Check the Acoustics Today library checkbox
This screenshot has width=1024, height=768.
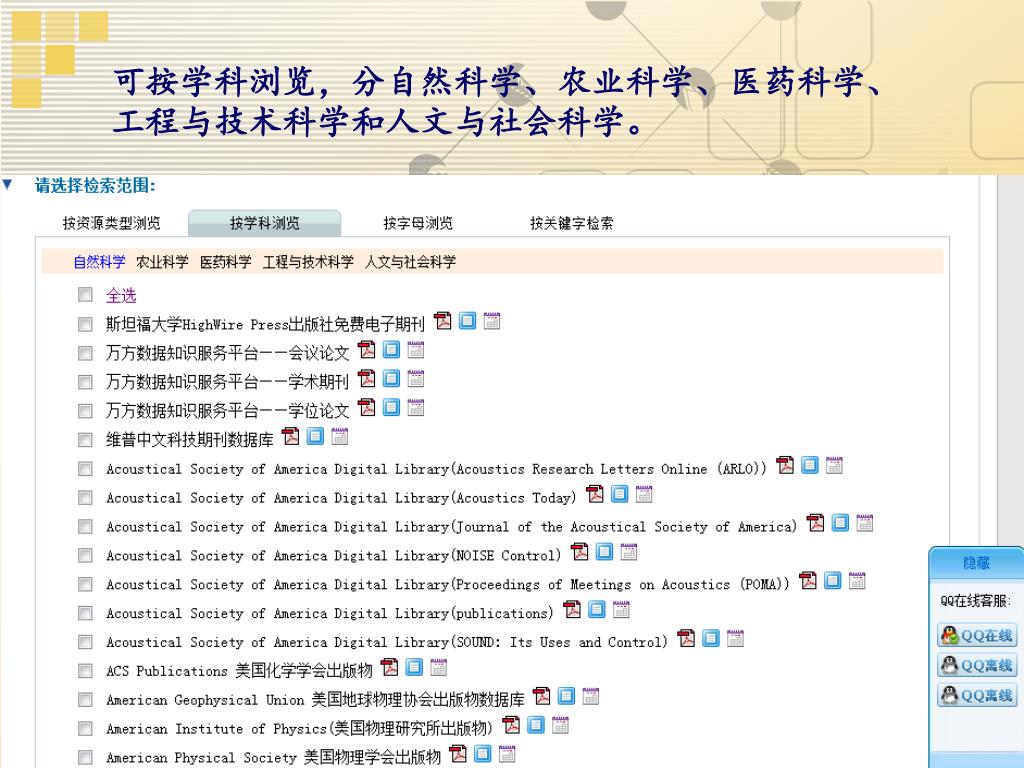pos(86,497)
